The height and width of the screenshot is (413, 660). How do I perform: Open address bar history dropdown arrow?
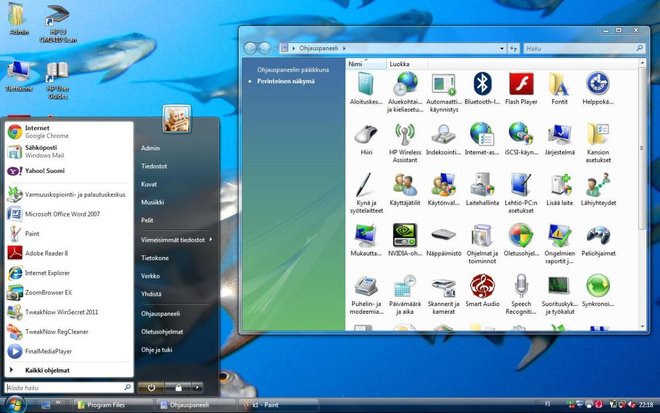pyautogui.click(x=501, y=48)
